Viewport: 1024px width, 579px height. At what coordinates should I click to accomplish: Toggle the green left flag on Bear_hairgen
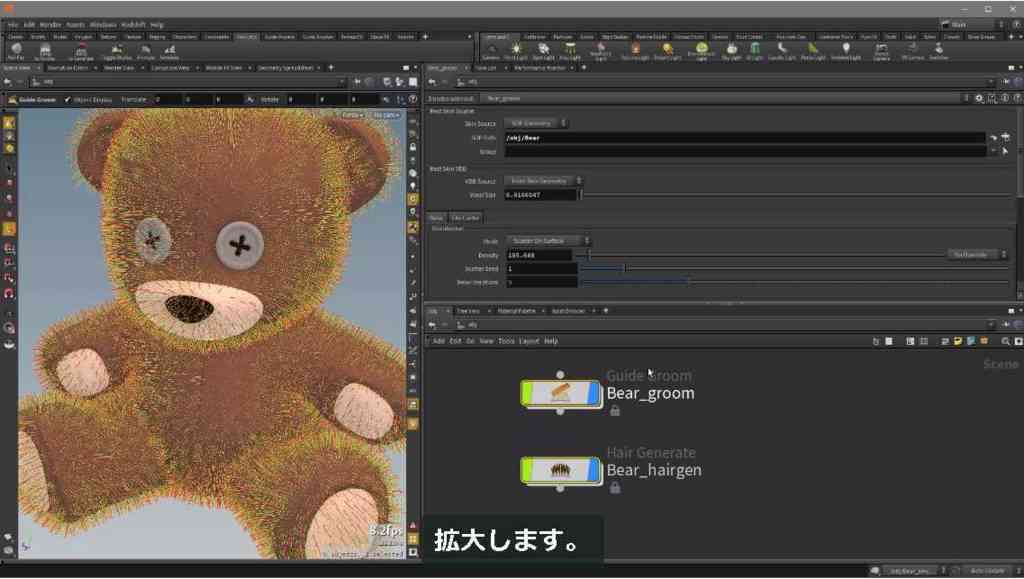pyautogui.click(x=528, y=471)
